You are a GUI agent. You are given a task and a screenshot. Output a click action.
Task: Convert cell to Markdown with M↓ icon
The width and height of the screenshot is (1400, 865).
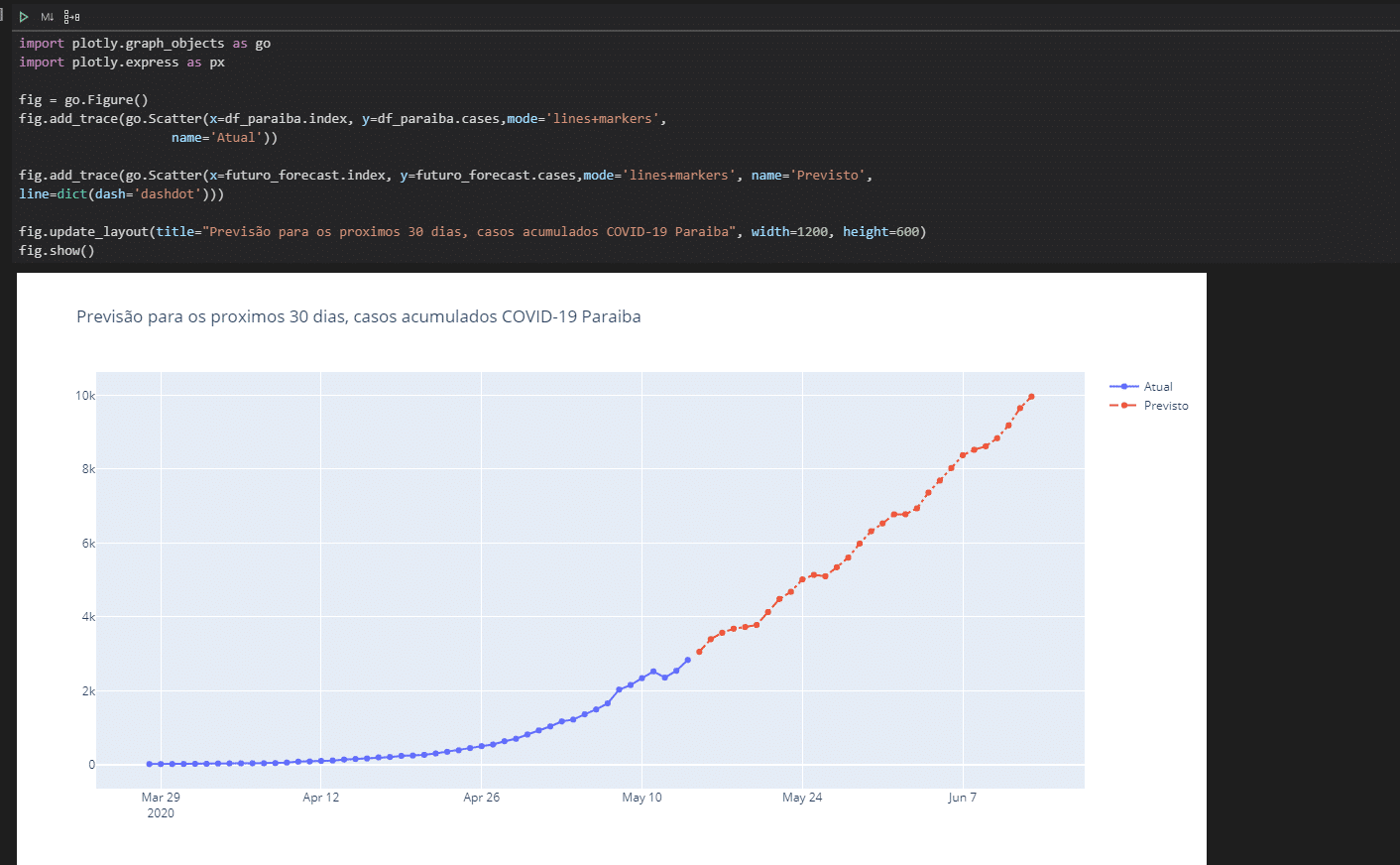pos(47,17)
